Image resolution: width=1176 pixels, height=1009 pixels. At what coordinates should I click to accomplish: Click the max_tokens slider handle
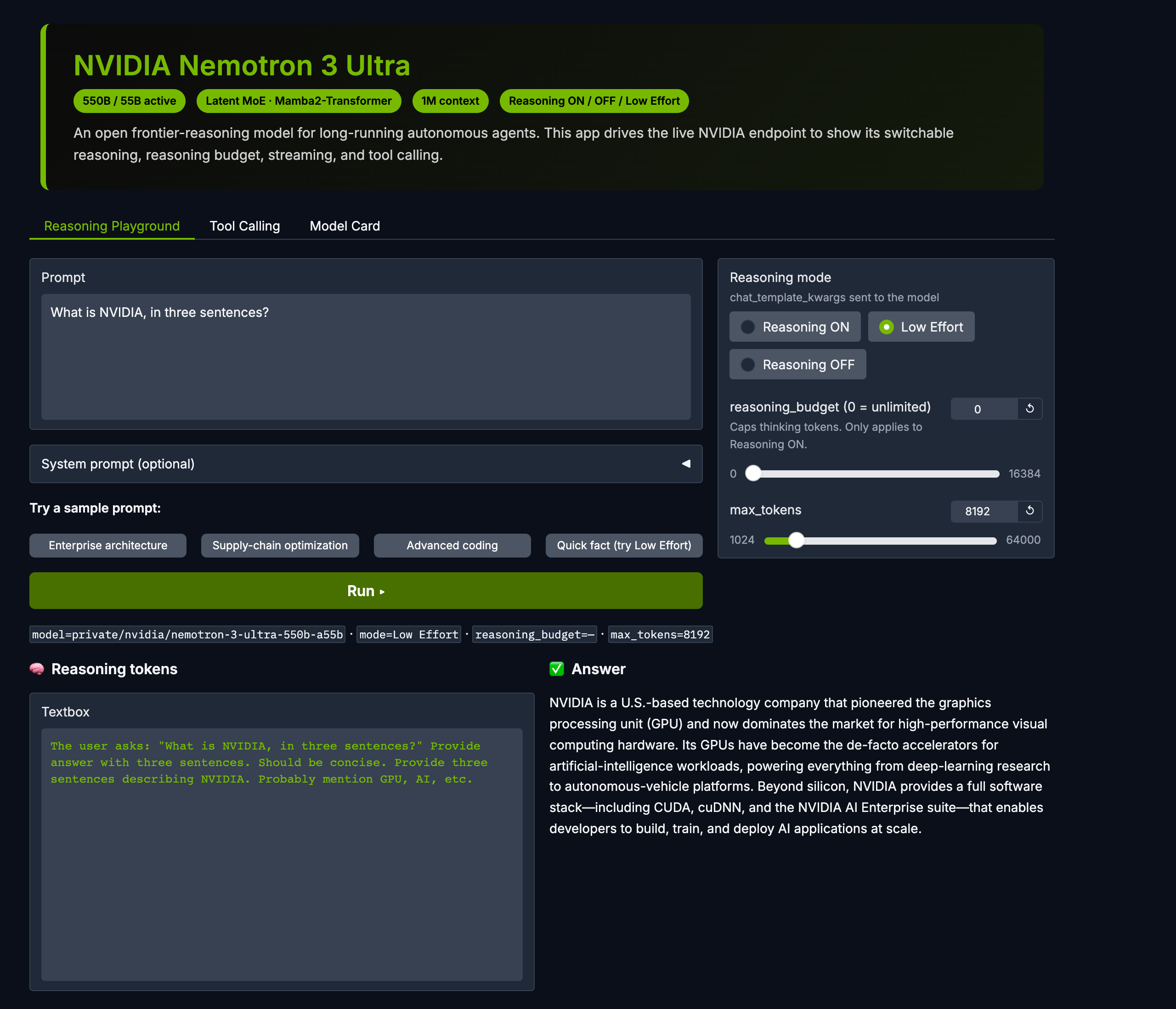796,540
